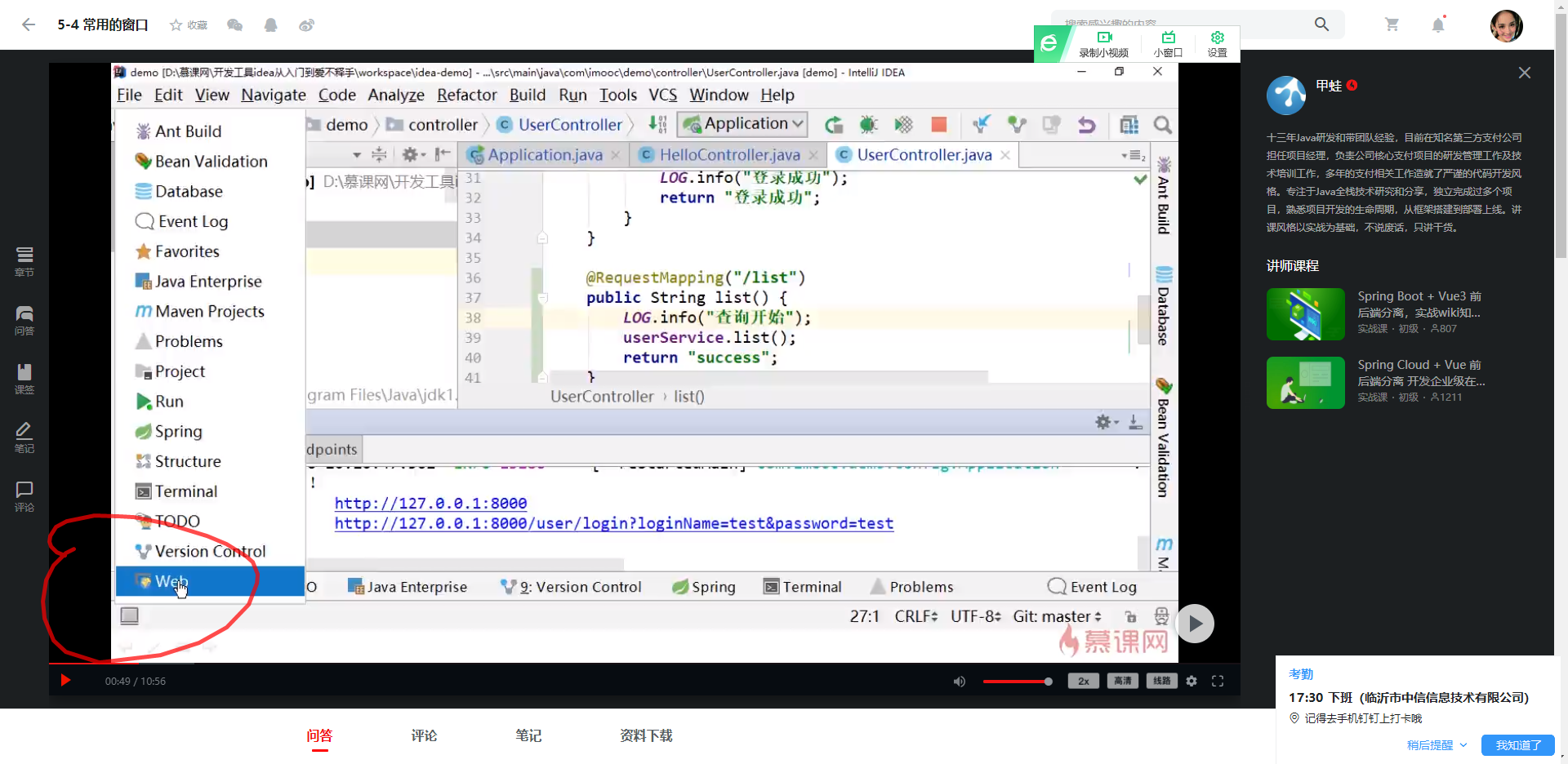Open the notifications bell in the top bar

pyautogui.click(x=1438, y=24)
